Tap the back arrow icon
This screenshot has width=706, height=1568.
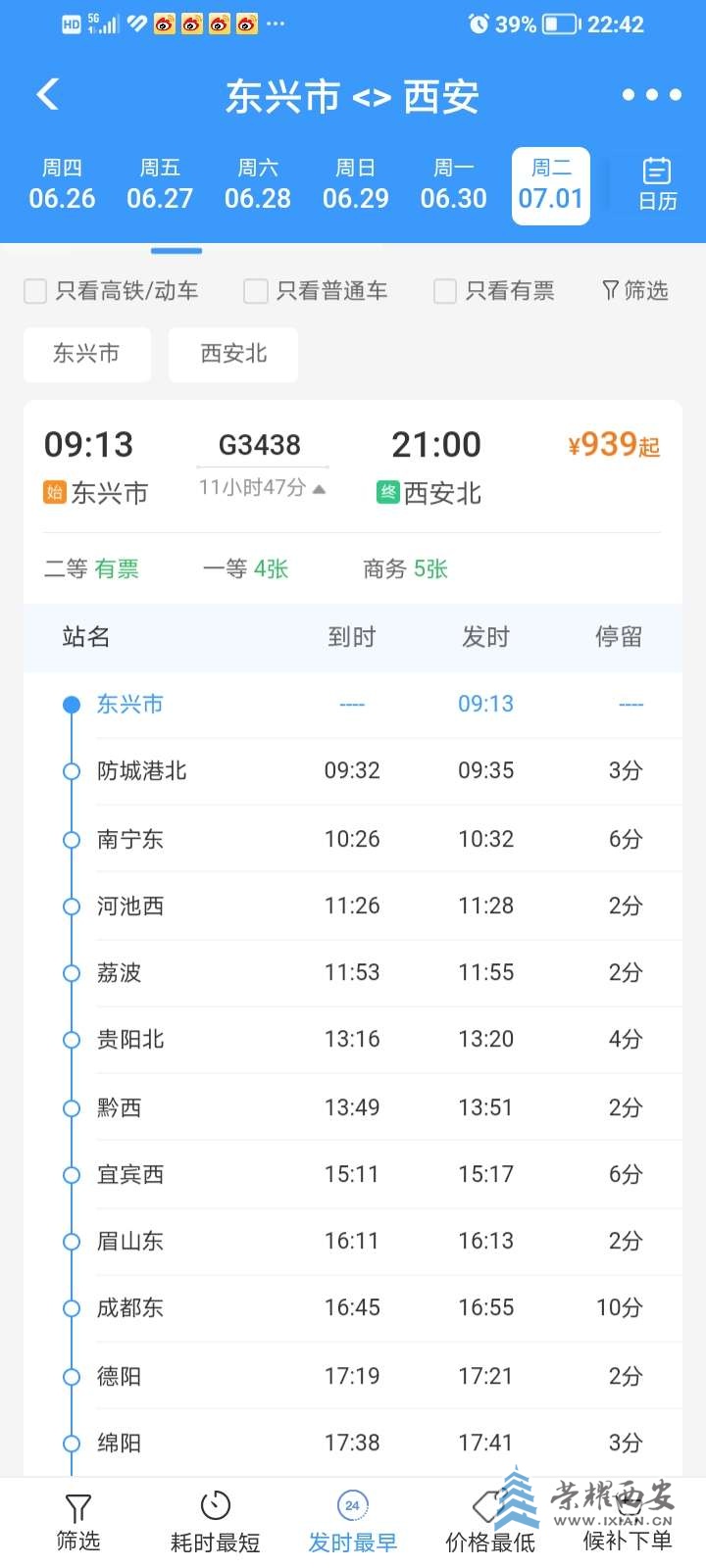point(48,94)
